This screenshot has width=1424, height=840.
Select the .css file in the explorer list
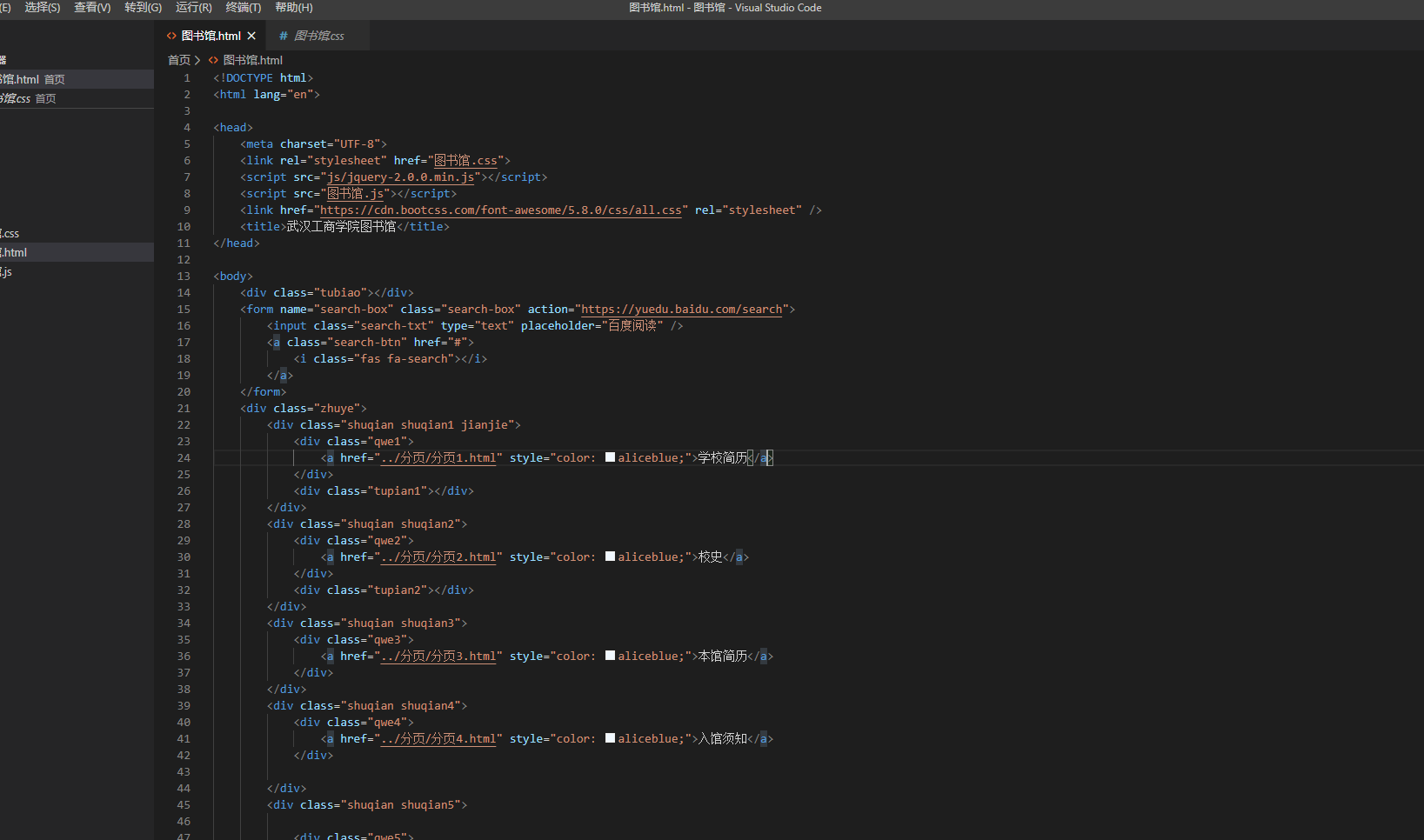point(77,233)
